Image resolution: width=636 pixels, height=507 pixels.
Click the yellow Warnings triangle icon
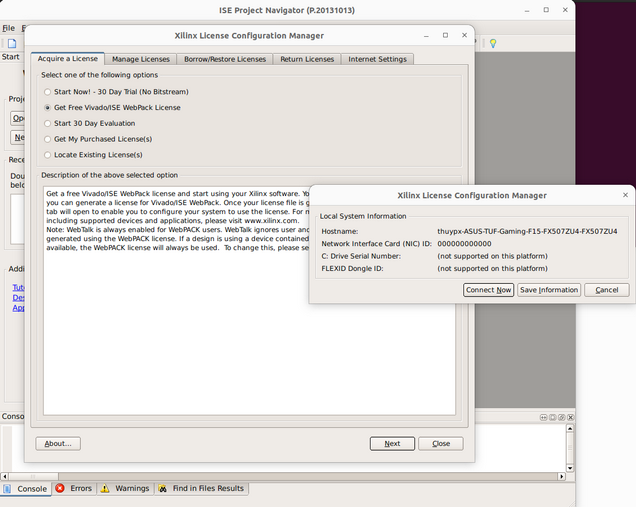(x=105, y=488)
